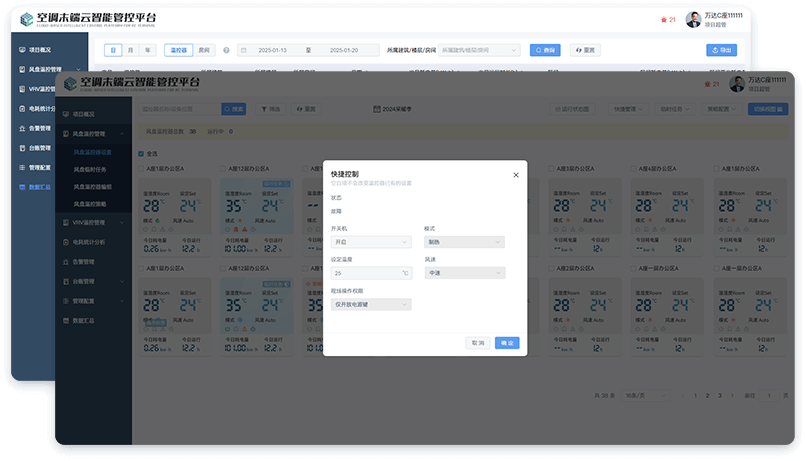Image resolution: width=806 pixels, height=461 pixels.
Task: Expand 台账管理 chevron in front sidebar
Action: pos(122,282)
